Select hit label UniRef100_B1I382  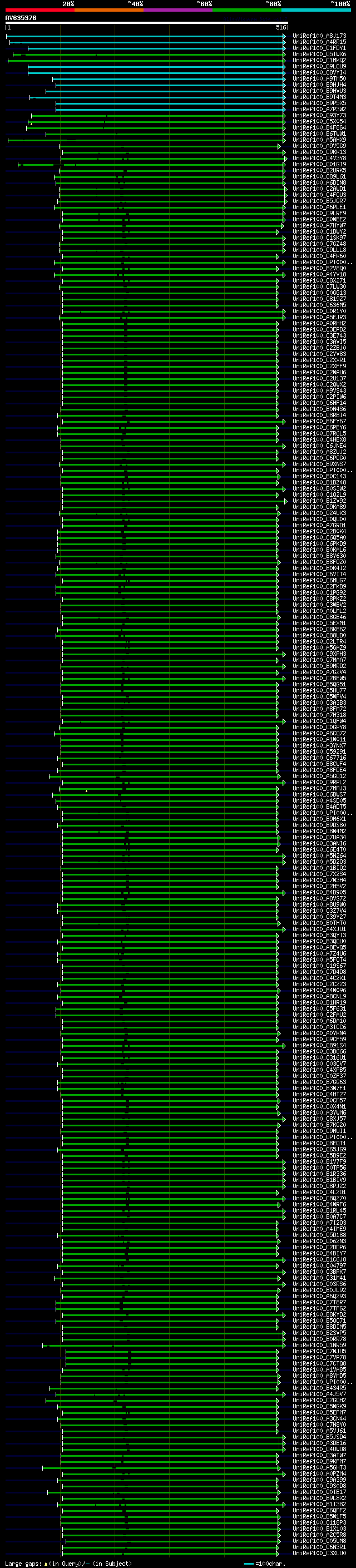click(x=319, y=1503)
